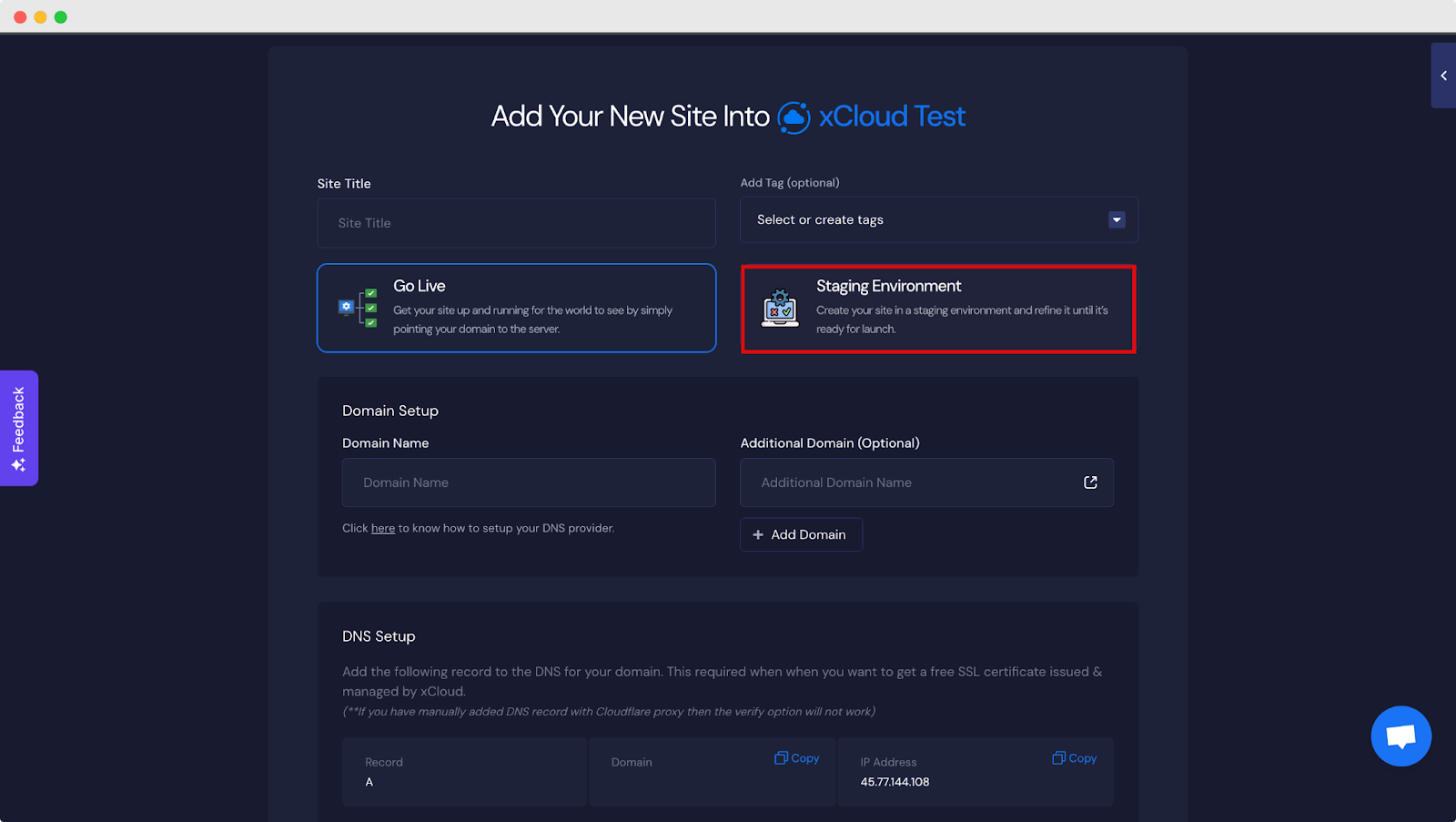This screenshot has width=1456, height=822.
Task: Open the 'here' DNS provider link
Action: [383, 529]
